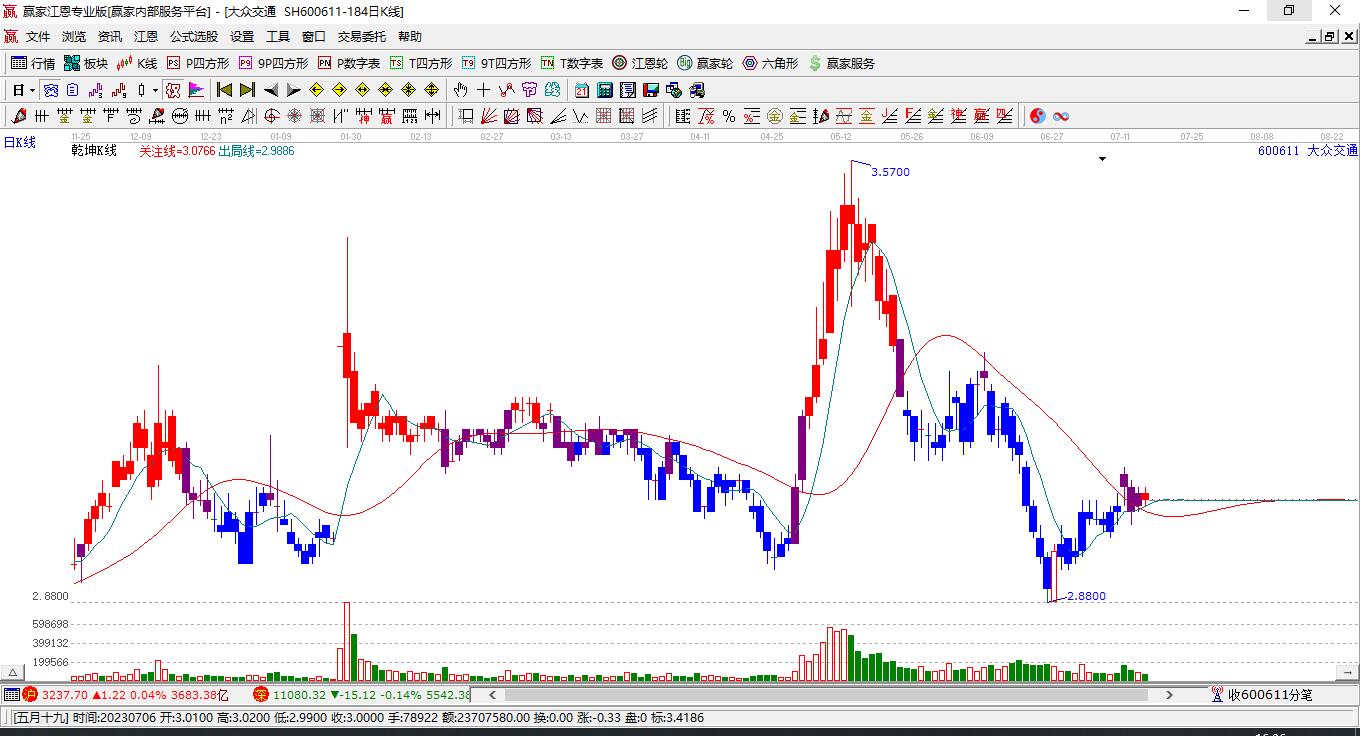Open the T四方形 square chart

421,63
